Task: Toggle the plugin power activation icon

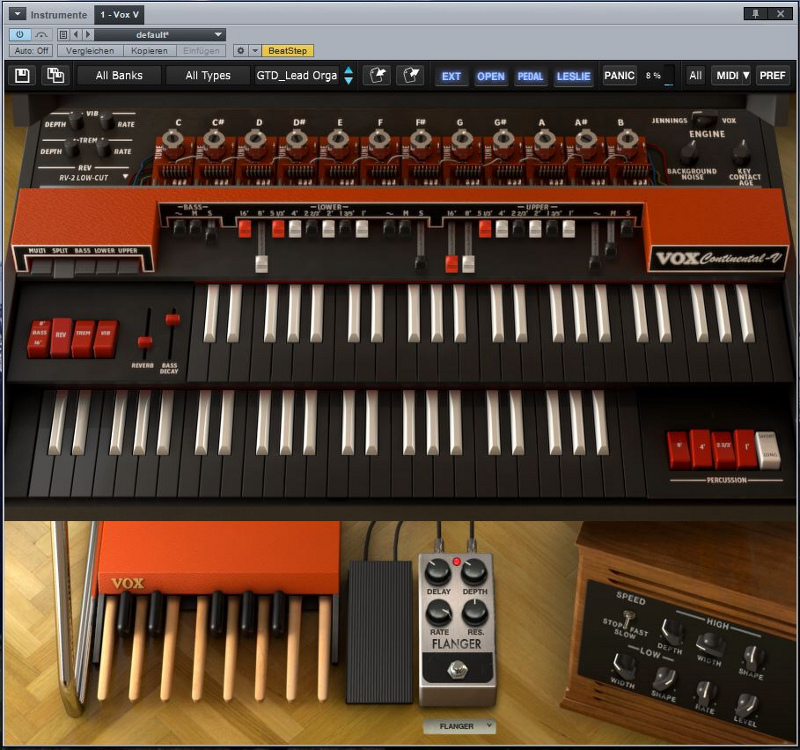Action: (20, 35)
